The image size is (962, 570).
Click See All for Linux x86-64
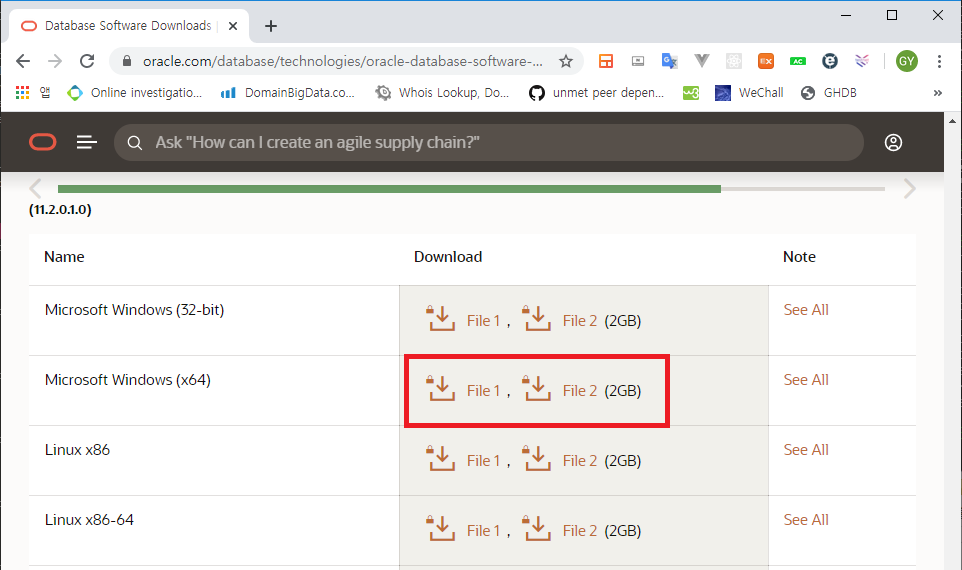point(806,520)
